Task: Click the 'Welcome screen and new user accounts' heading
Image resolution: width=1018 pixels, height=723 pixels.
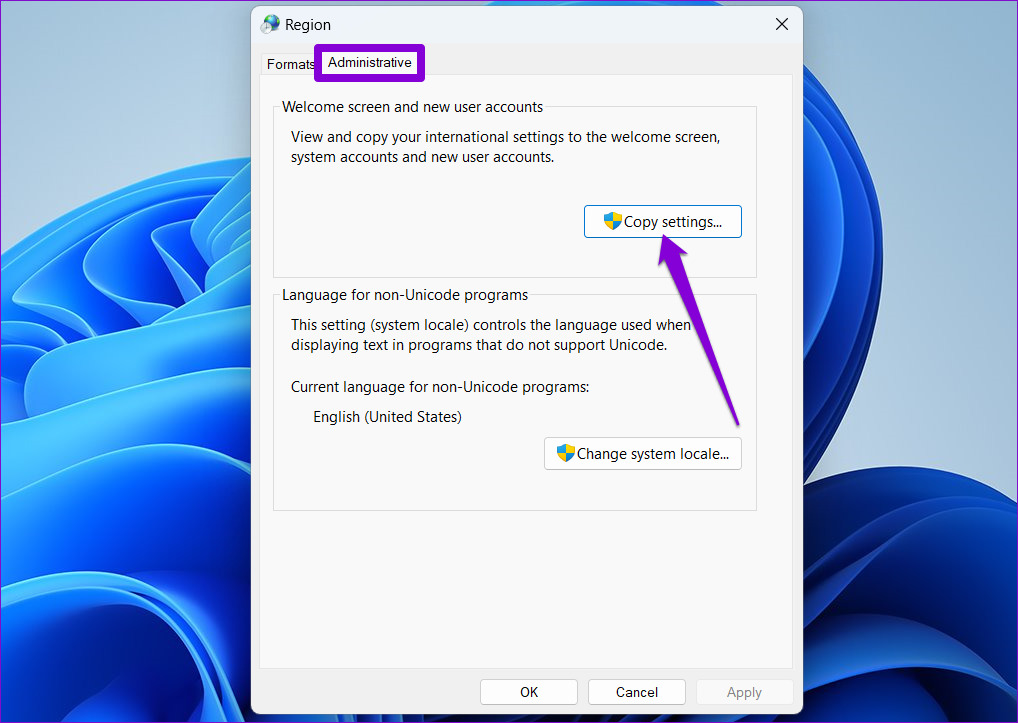Action: click(412, 106)
